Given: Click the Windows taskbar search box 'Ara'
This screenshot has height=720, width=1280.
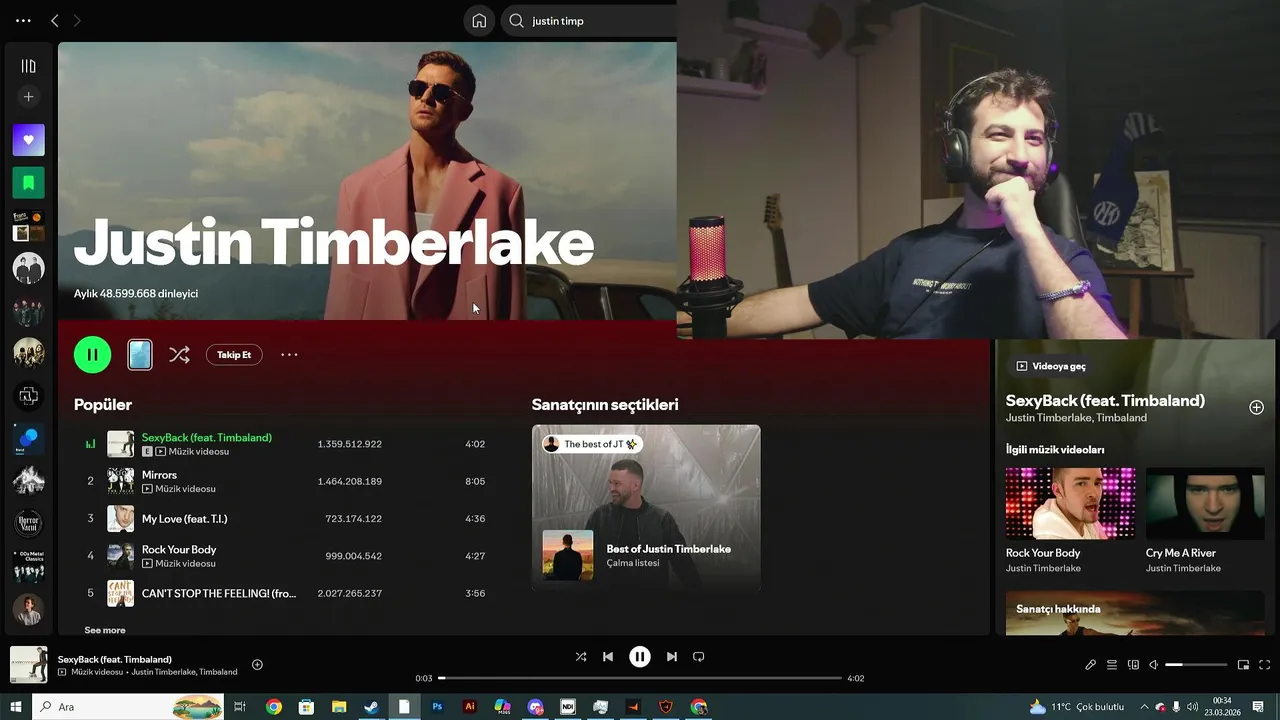Looking at the screenshot, I should click(x=128, y=707).
